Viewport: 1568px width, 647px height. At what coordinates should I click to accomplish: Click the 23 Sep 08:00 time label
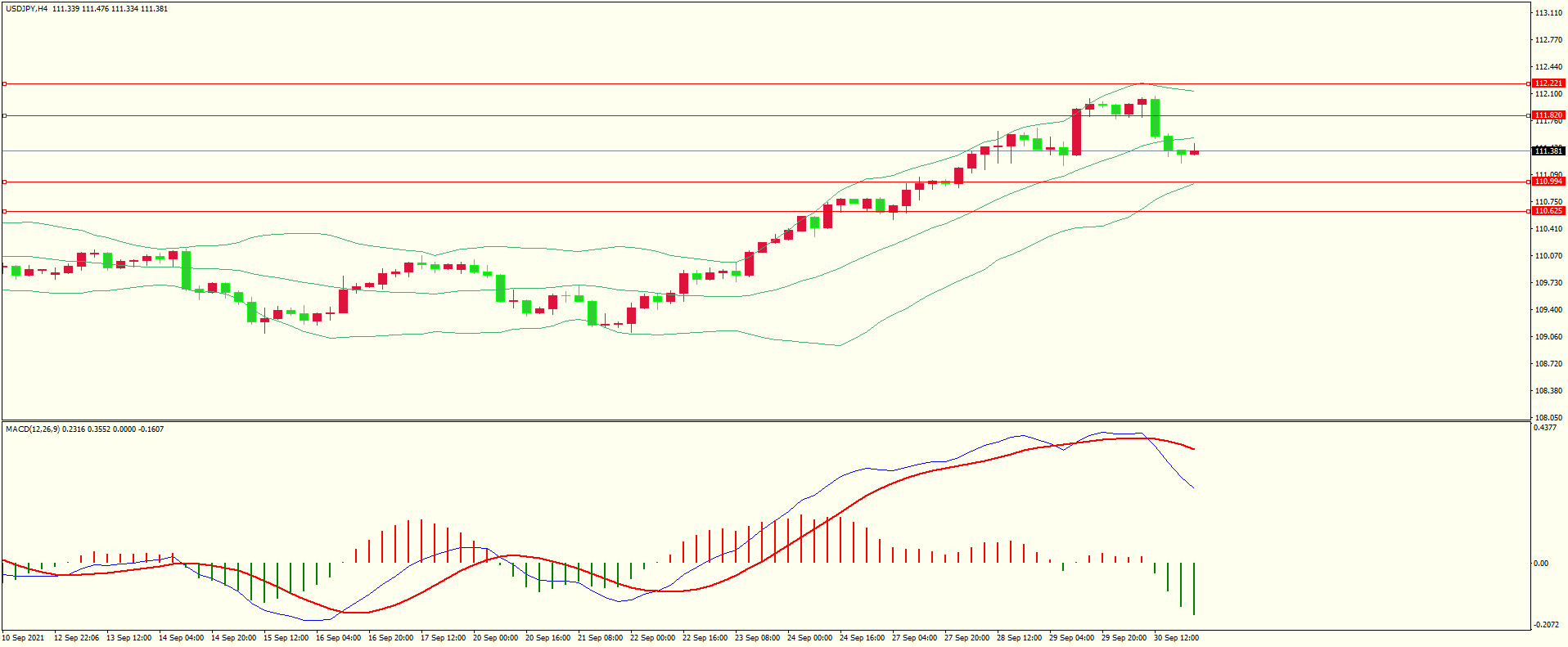(x=758, y=638)
